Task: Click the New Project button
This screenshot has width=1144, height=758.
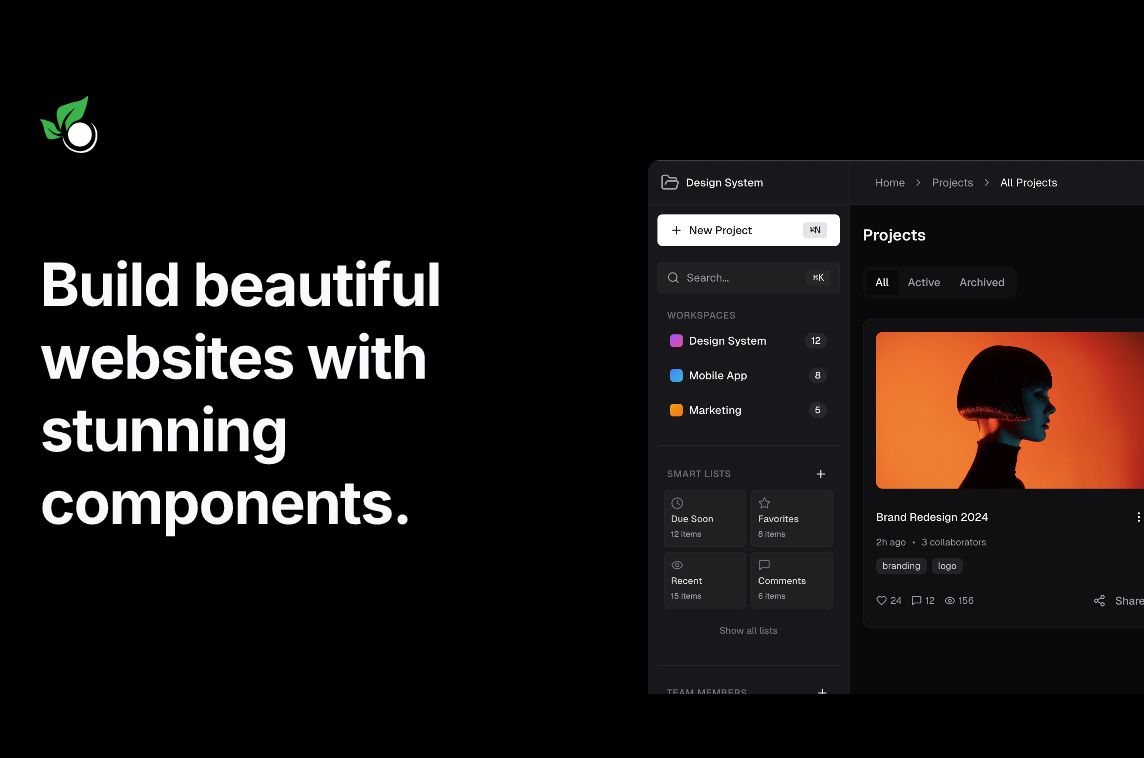Action: (x=748, y=230)
